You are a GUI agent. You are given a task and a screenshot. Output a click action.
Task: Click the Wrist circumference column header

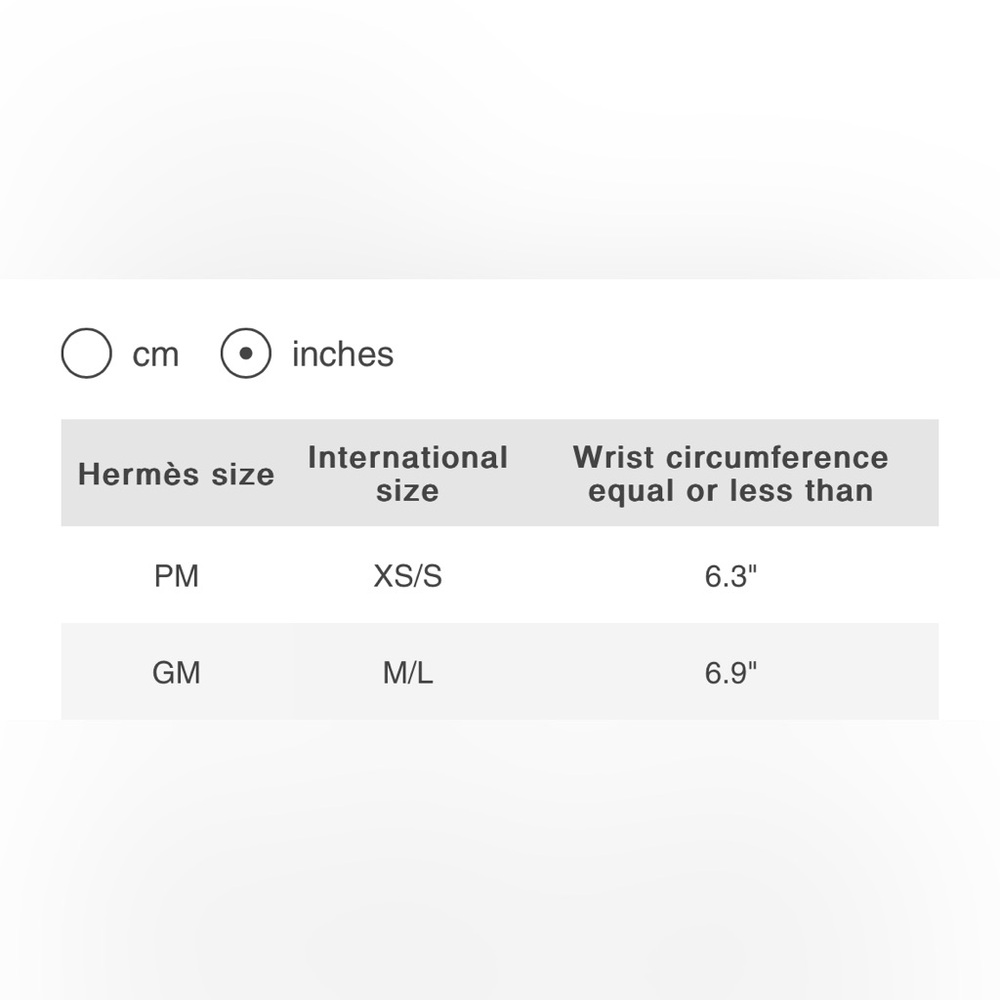[729, 474]
